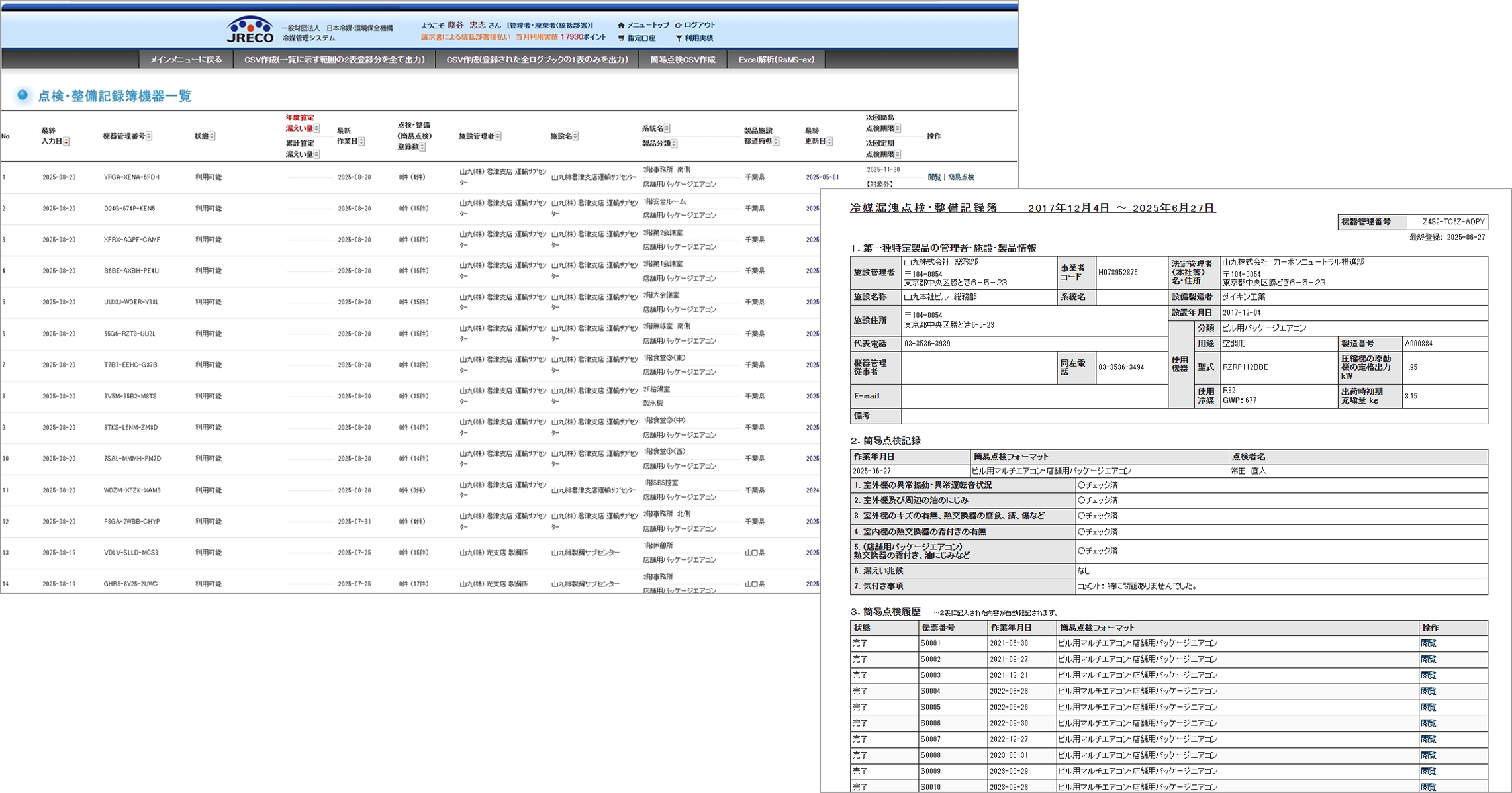Open 利用実績 filter icon link
The width and height of the screenshot is (1512, 793).
point(679,38)
